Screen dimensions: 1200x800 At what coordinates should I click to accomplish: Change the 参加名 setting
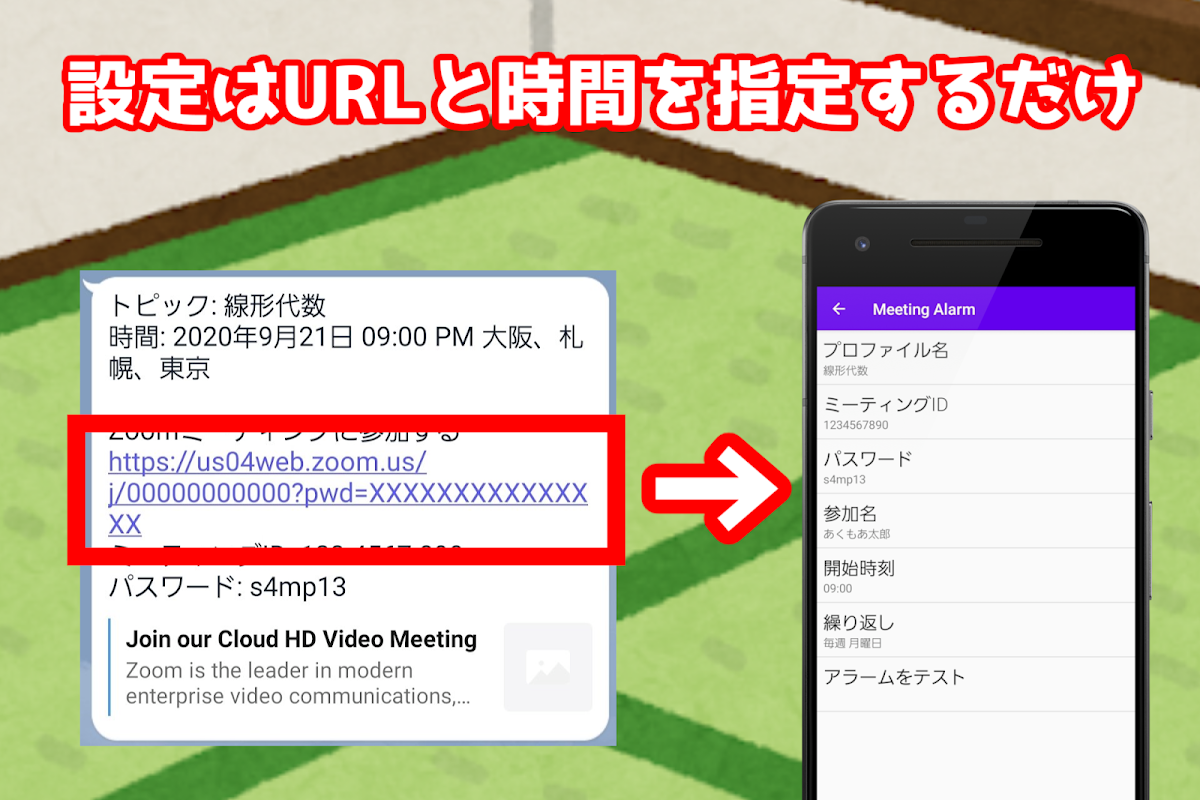pyautogui.click(x=976, y=521)
